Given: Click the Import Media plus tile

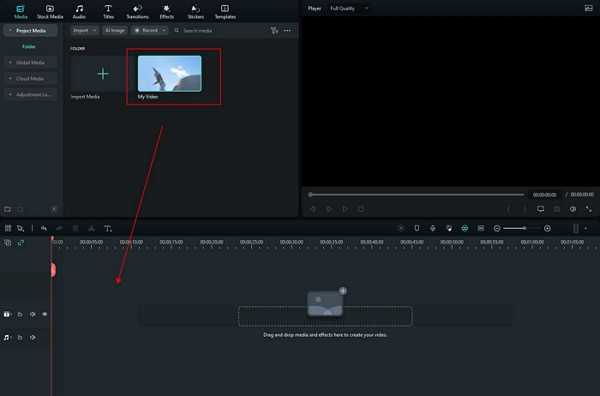Looking at the screenshot, I should (103, 73).
